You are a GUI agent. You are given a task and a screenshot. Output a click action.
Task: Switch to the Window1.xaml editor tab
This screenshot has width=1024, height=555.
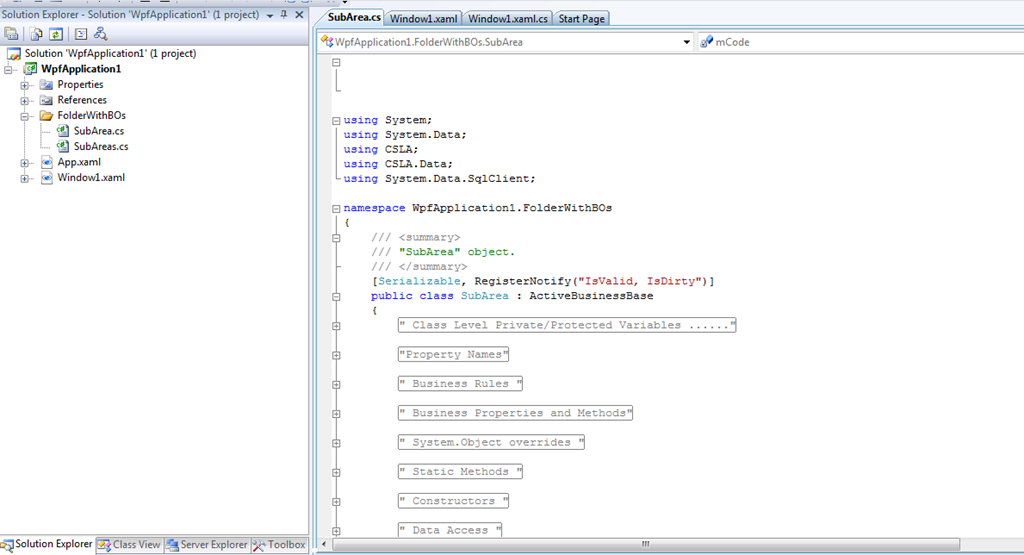(x=423, y=19)
